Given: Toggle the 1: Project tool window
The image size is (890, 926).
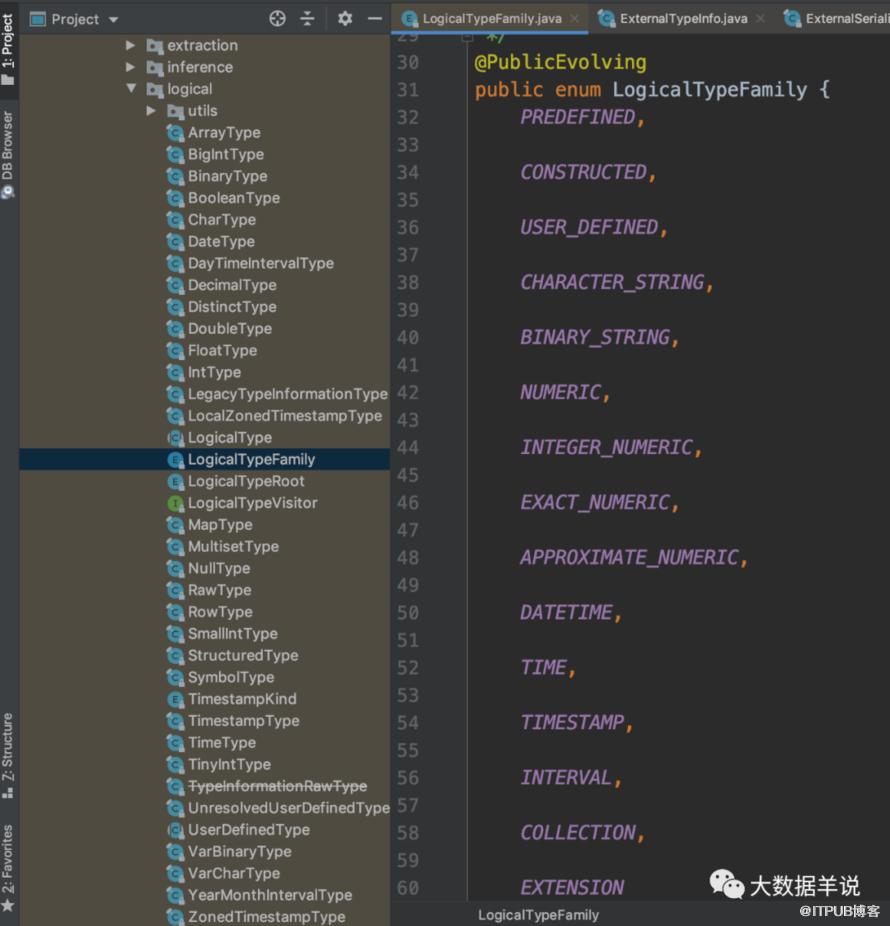Looking at the screenshot, I should coord(8,50).
